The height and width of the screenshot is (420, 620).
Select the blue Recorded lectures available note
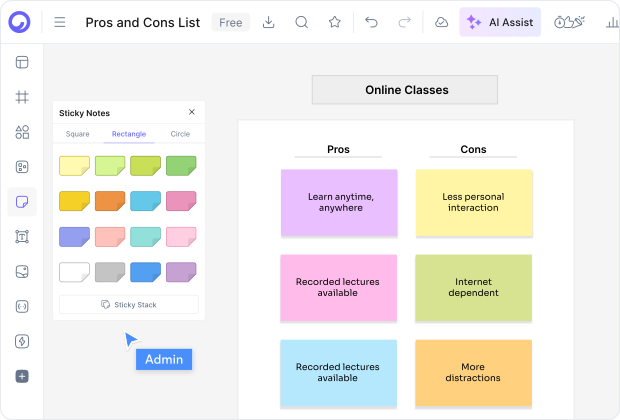click(338, 373)
